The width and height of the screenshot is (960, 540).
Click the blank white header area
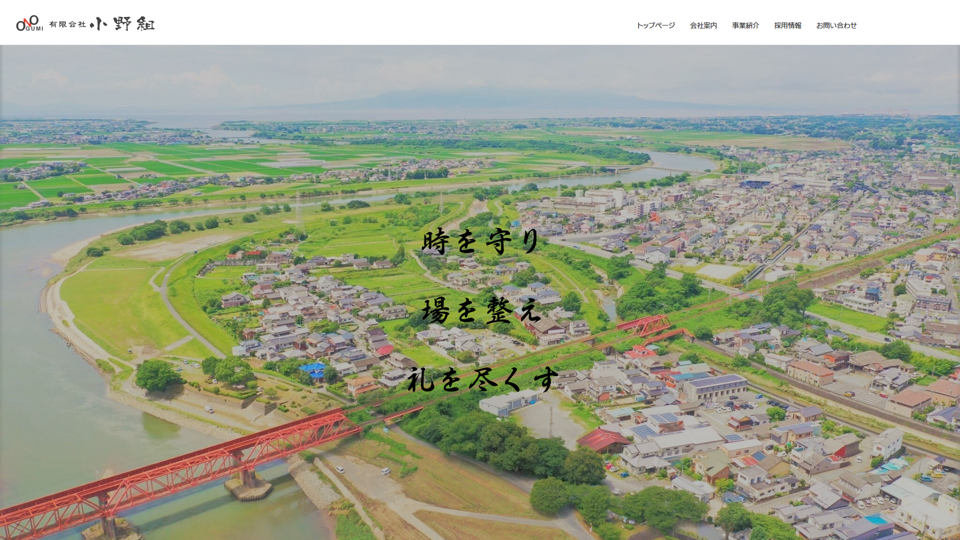coord(400,23)
